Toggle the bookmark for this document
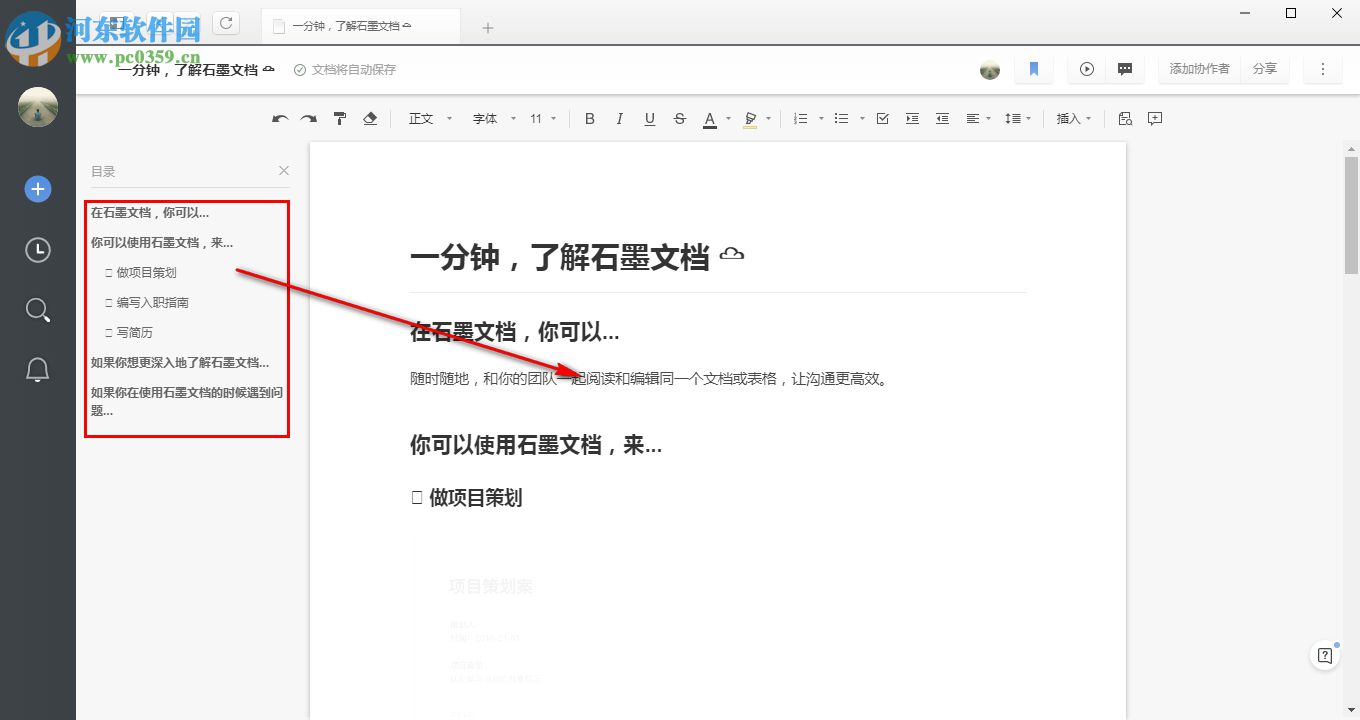This screenshot has height=720, width=1360. pos(1034,69)
